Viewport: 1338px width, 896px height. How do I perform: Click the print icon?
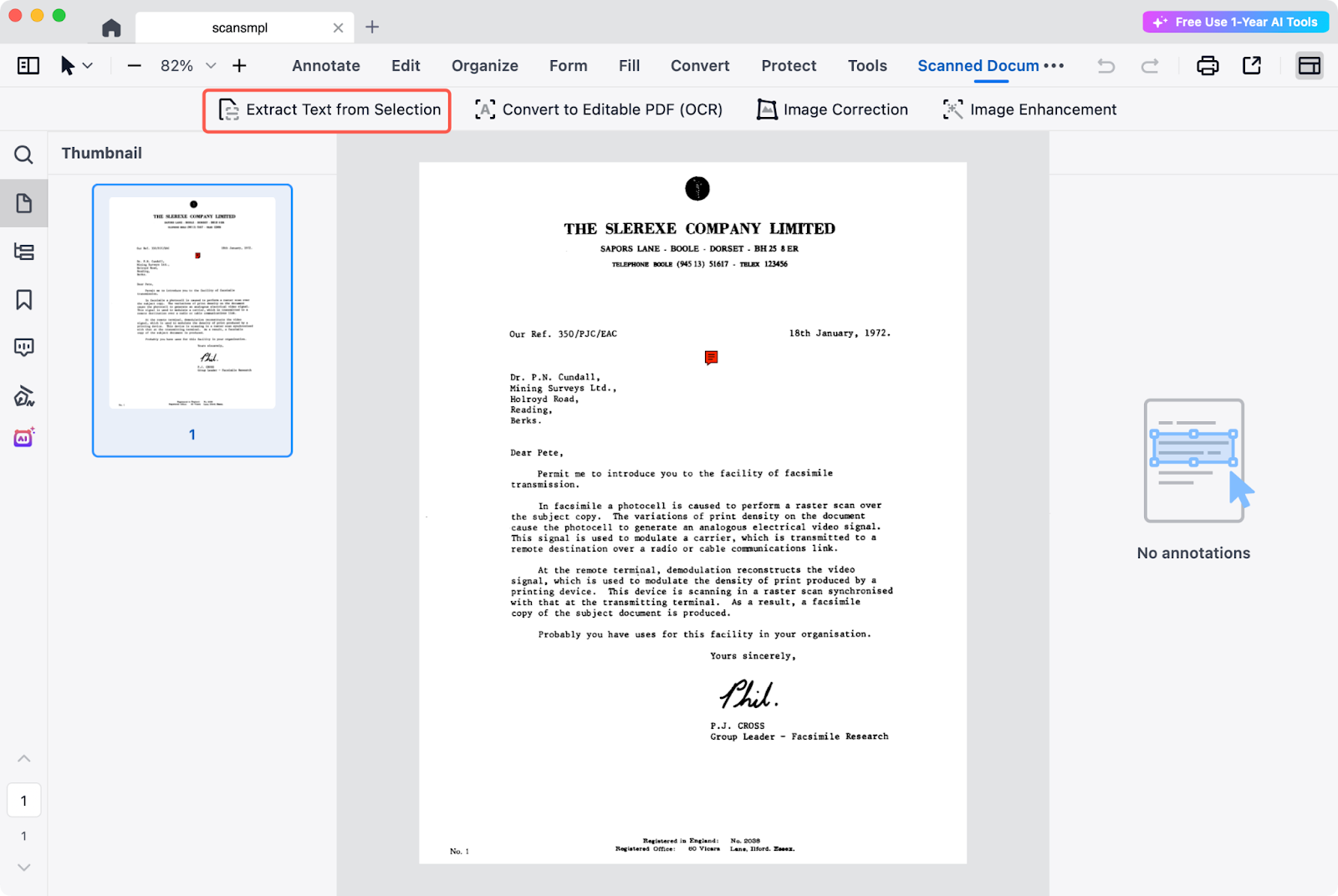[x=1208, y=66]
